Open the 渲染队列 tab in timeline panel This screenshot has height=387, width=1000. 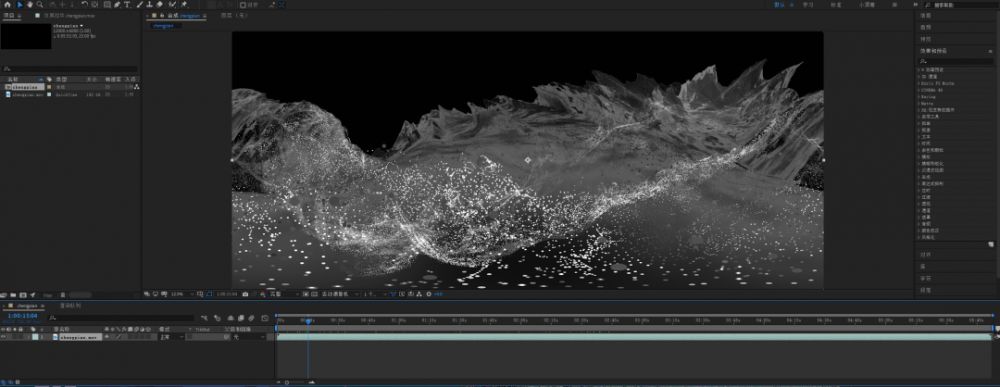tap(70, 306)
